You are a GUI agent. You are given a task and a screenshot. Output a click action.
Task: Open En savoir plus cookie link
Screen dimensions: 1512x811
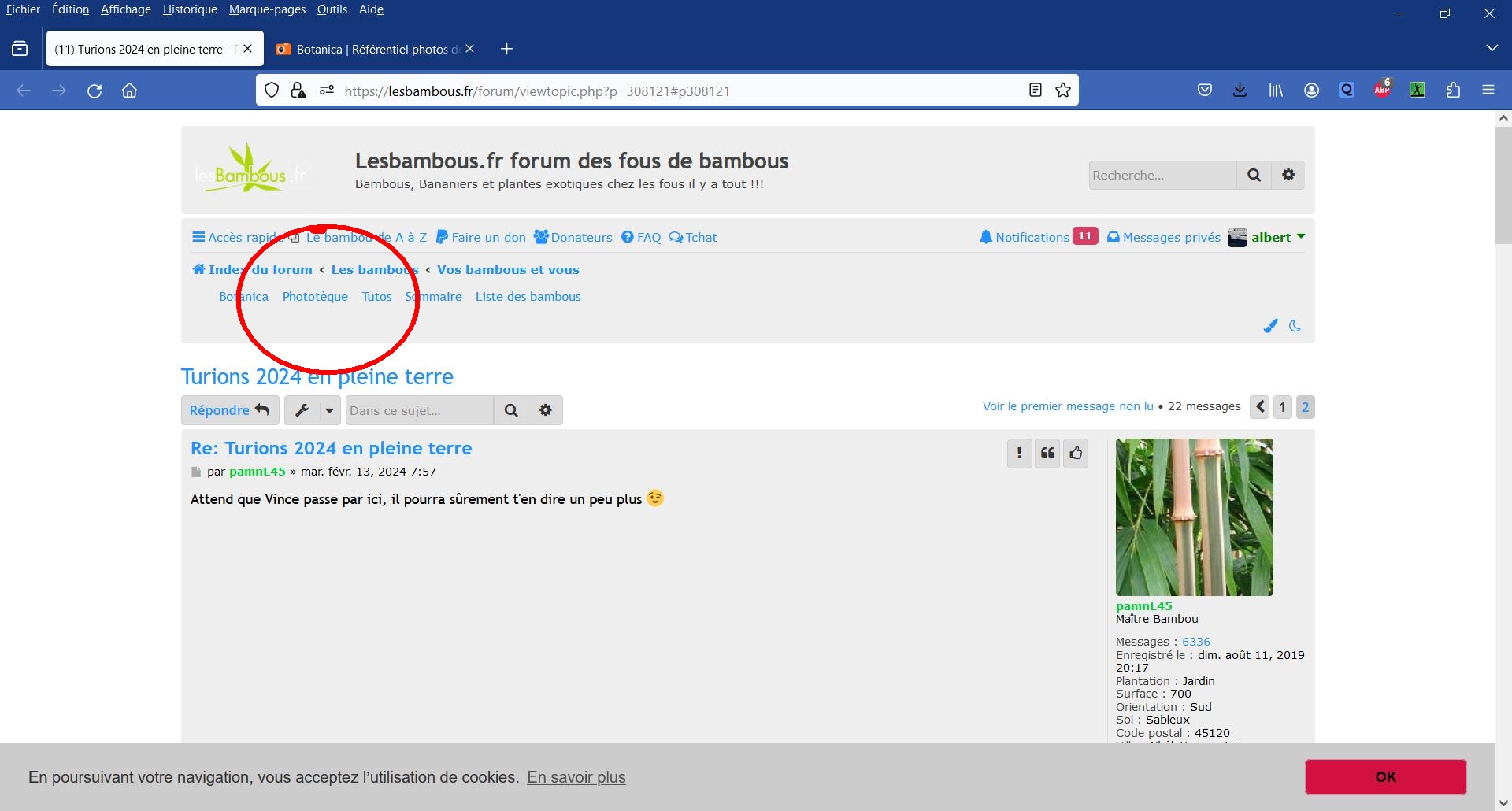tap(576, 777)
